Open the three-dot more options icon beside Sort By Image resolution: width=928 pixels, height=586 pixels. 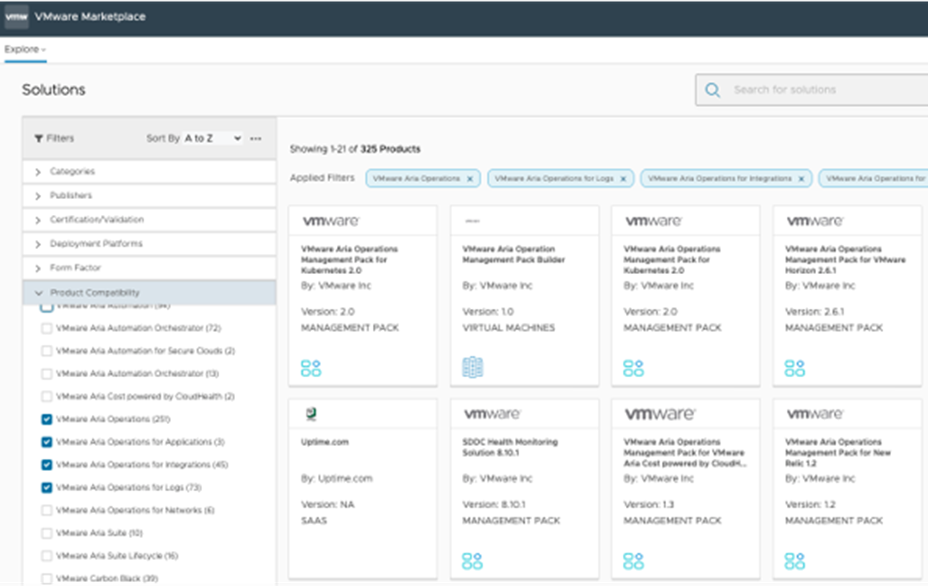256,139
